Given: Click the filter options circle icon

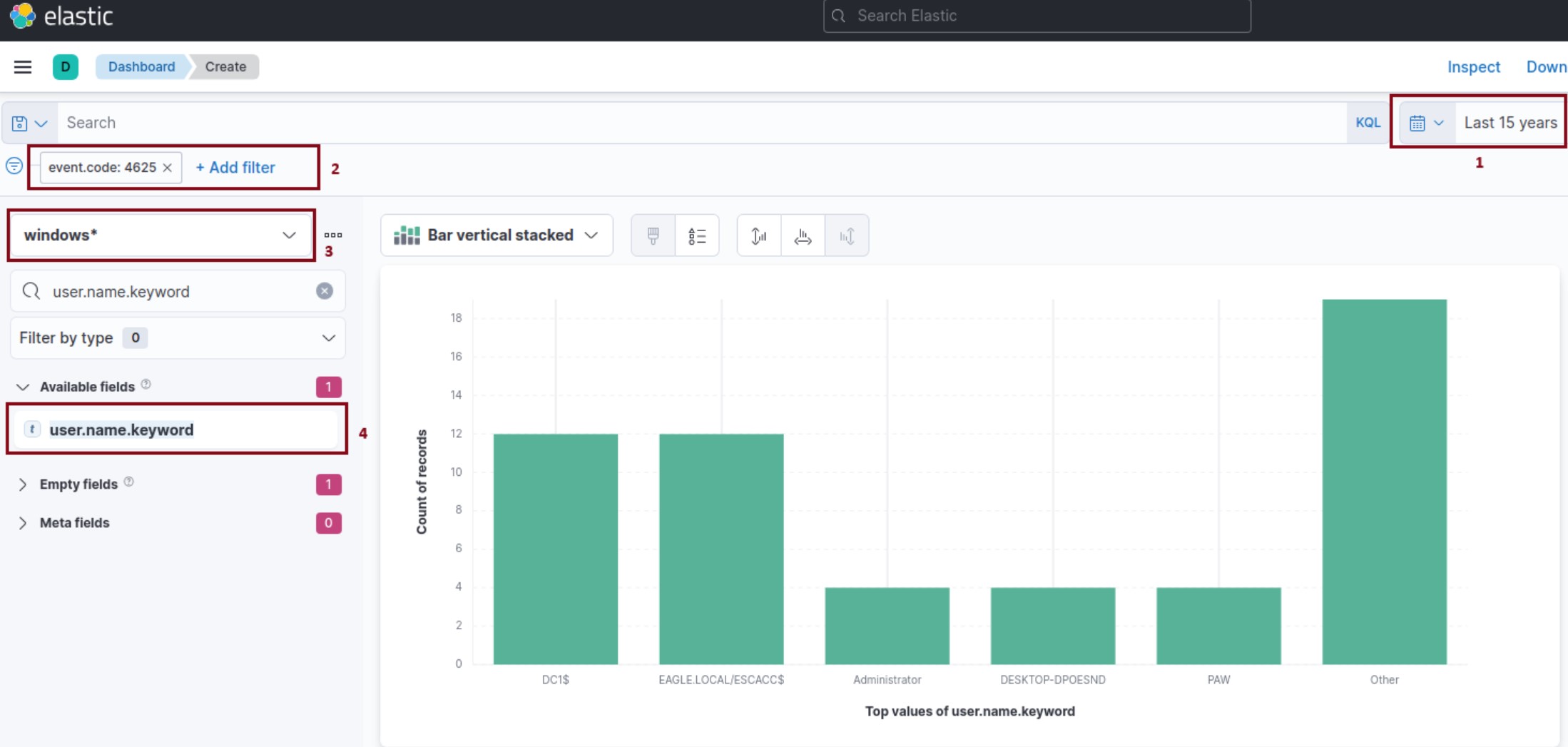Looking at the screenshot, I should click(x=14, y=166).
